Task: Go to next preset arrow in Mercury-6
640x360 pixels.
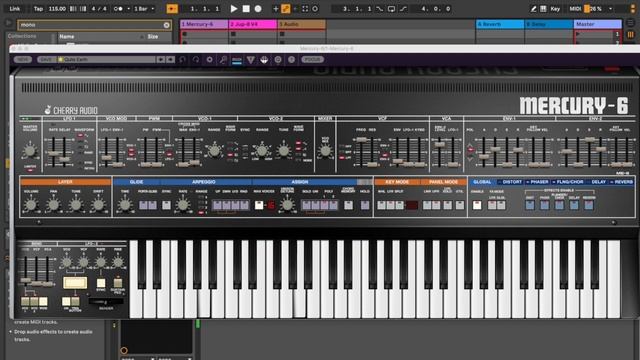Action: pyautogui.click(x=170, y=60)
